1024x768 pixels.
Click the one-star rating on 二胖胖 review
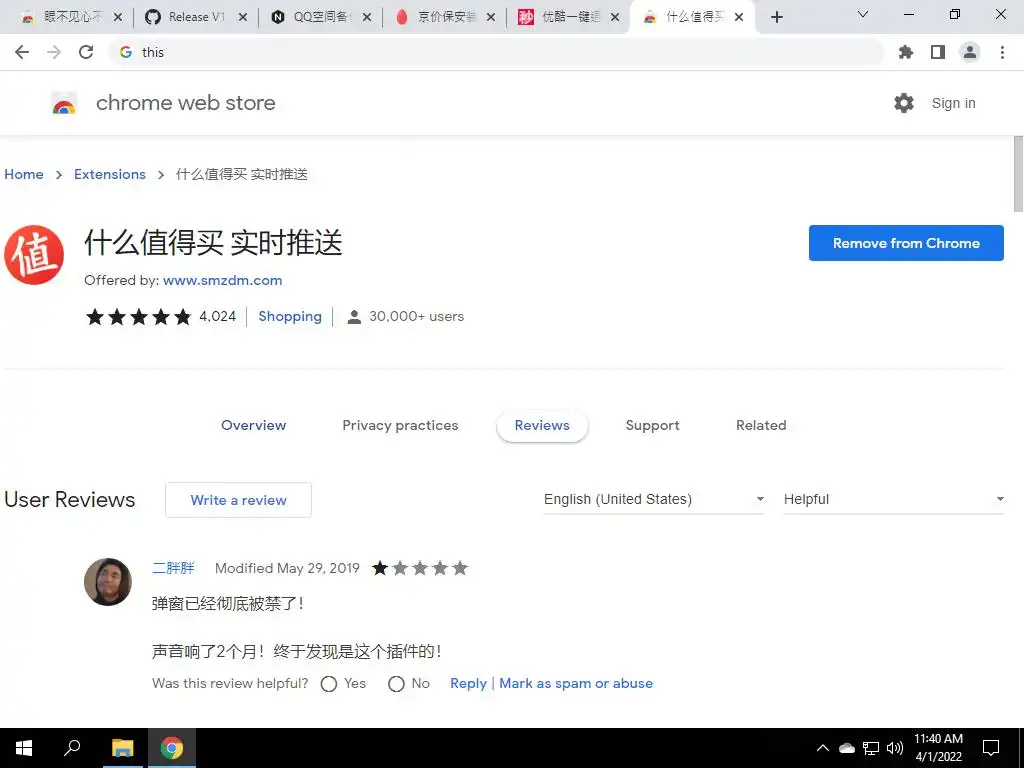(x=419, y=568)
